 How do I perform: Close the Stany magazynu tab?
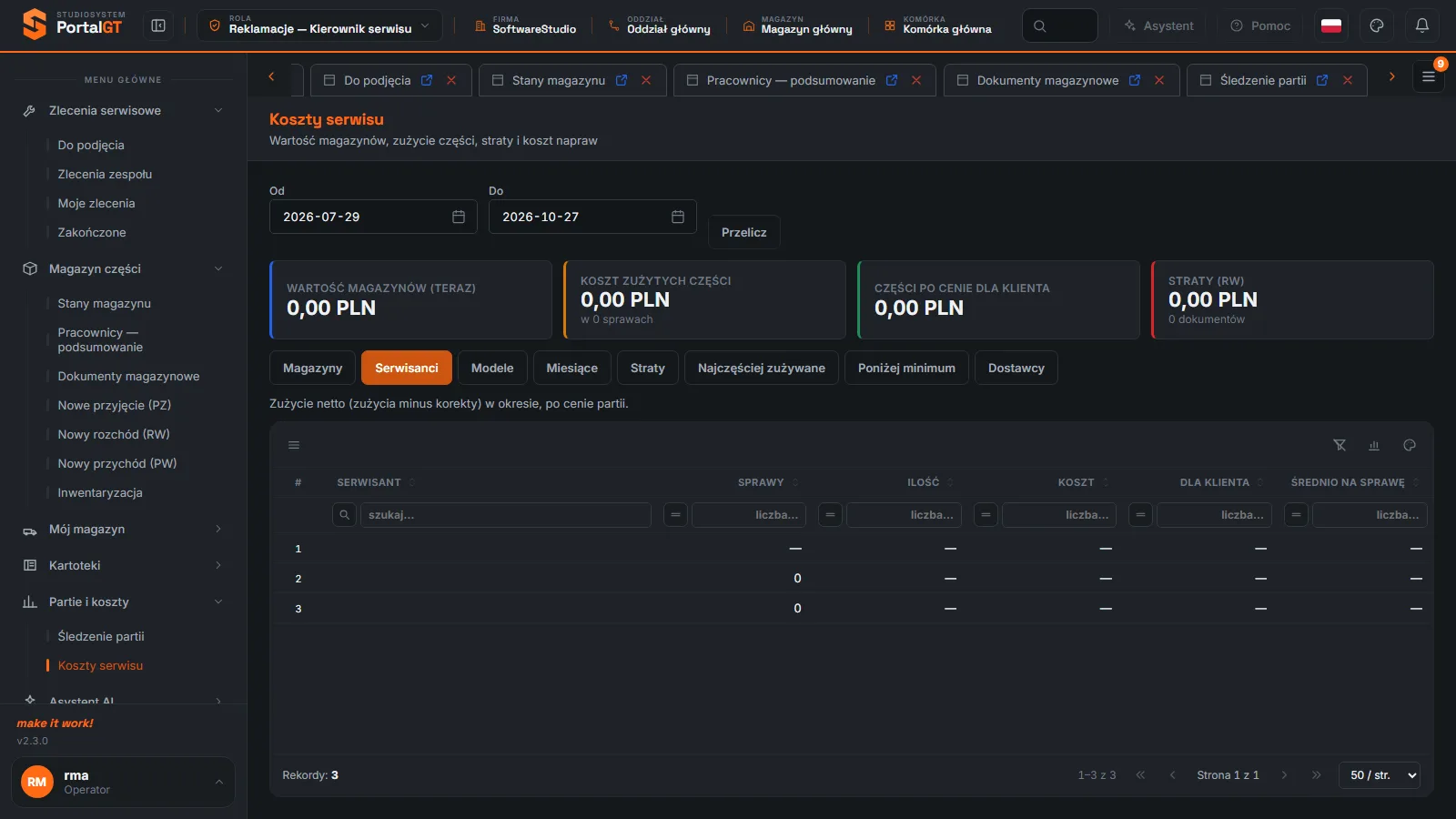(646, 80)
